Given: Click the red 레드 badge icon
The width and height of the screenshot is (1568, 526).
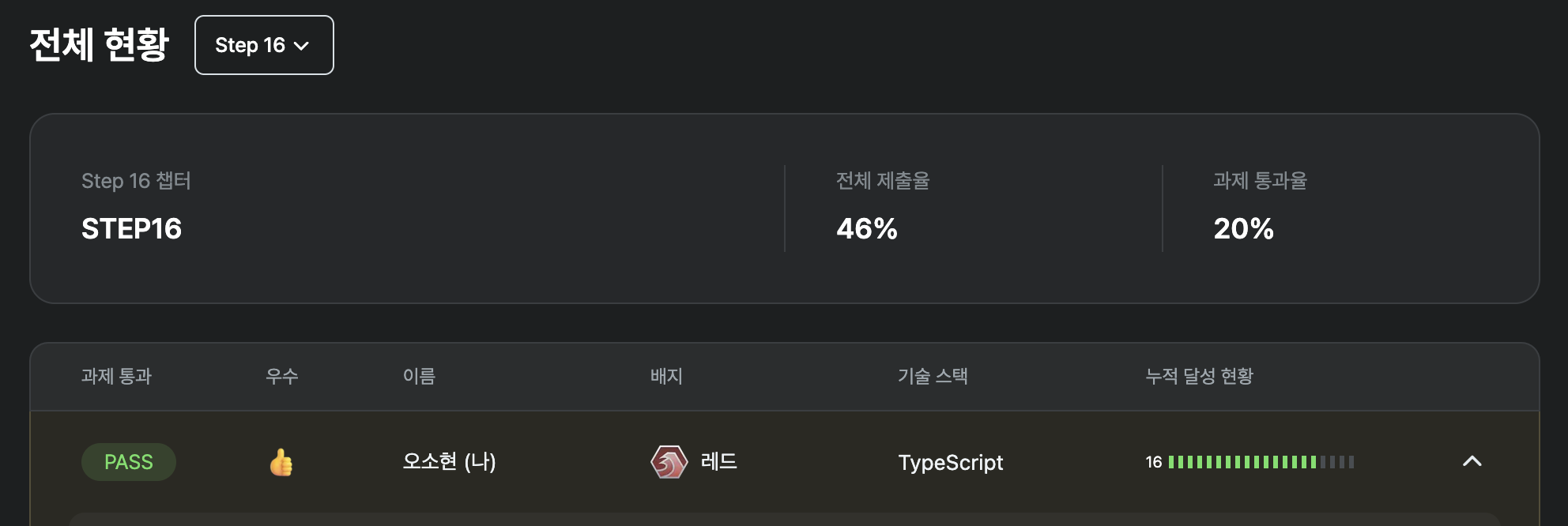Looking at the screenshot, I should [x=669, y=462].
